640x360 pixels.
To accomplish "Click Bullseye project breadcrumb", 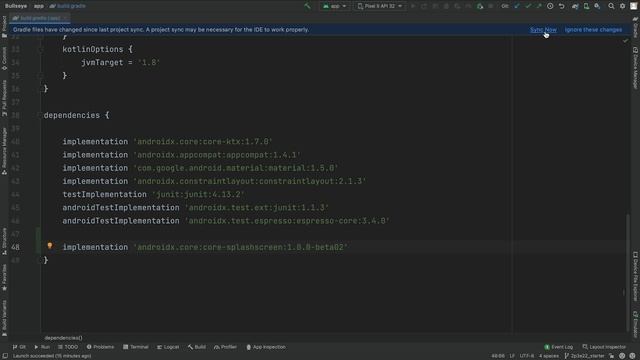I will tap(16, 6).
